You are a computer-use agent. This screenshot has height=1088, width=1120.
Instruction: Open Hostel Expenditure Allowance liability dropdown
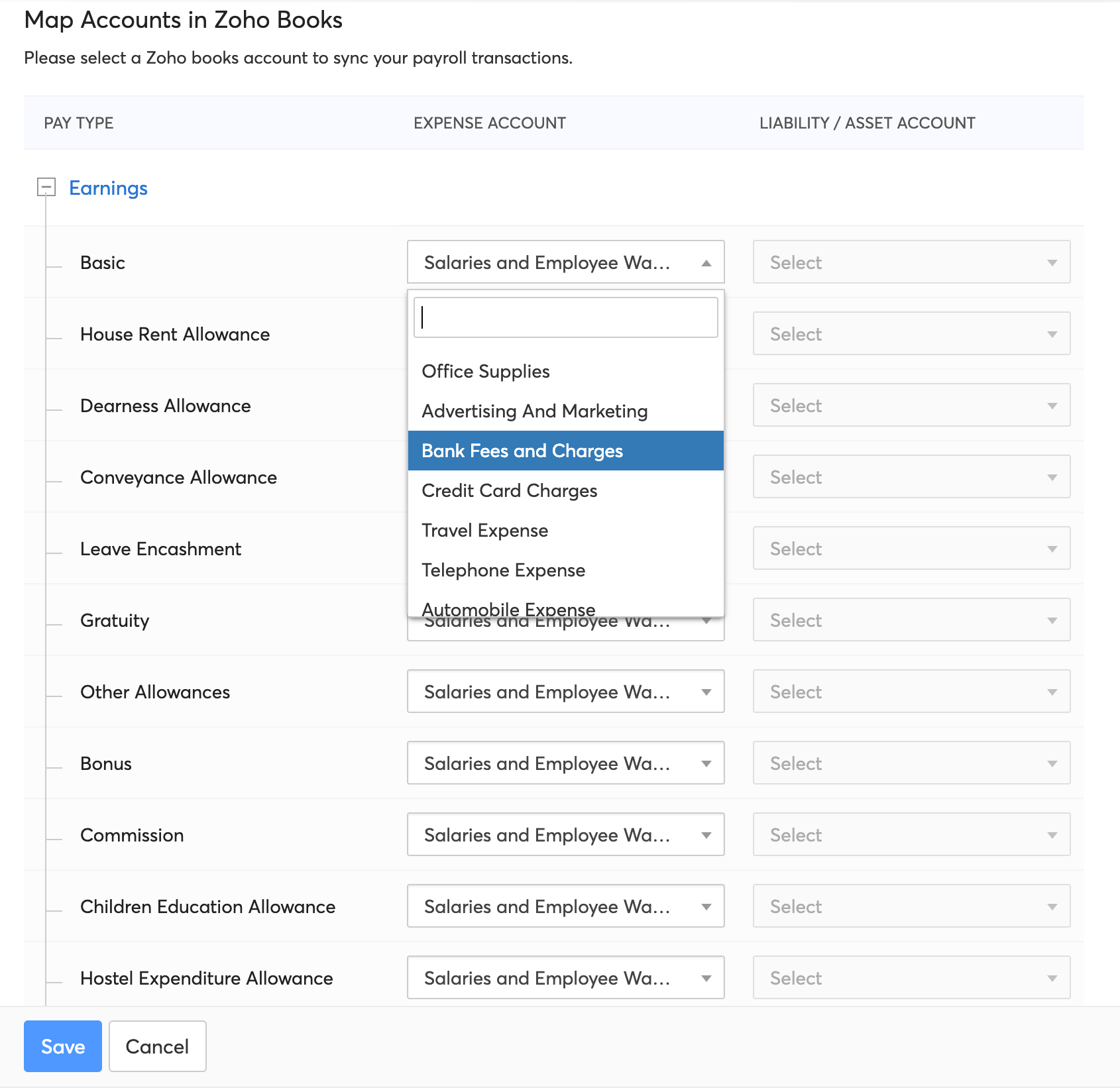pyautogui.click(x=911, y=978)
